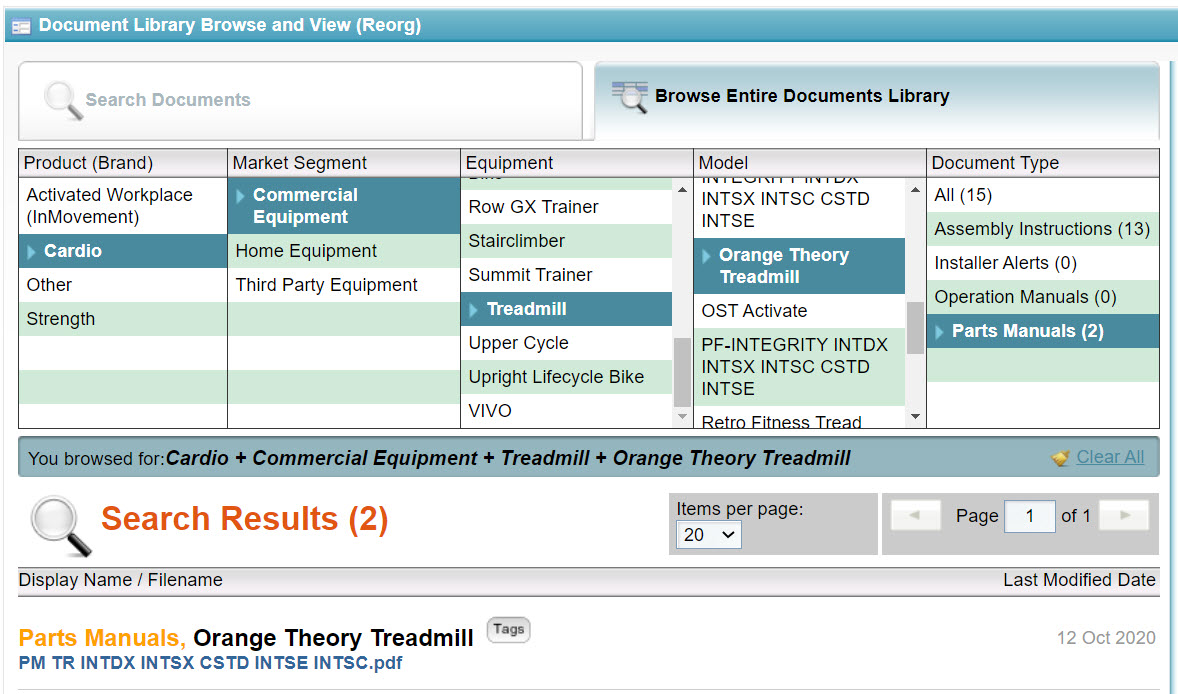Select the OST Activate model
This screenshot has height=694, width=1178.
pyautogui.click(x=799, y=311)
